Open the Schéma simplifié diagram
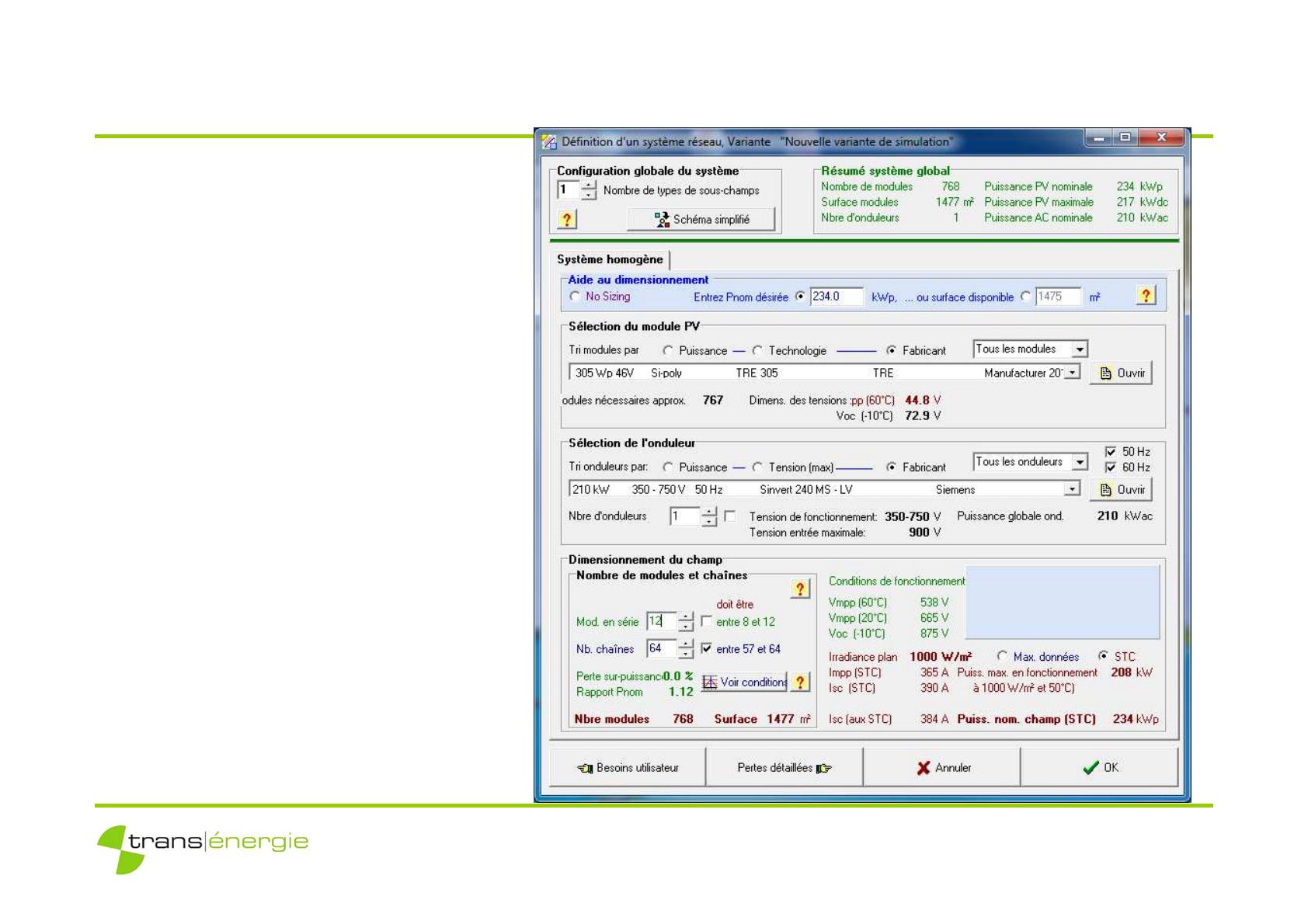Image resolution: width=1308 pixels, height=924 pixels. [x=701, y=219]
